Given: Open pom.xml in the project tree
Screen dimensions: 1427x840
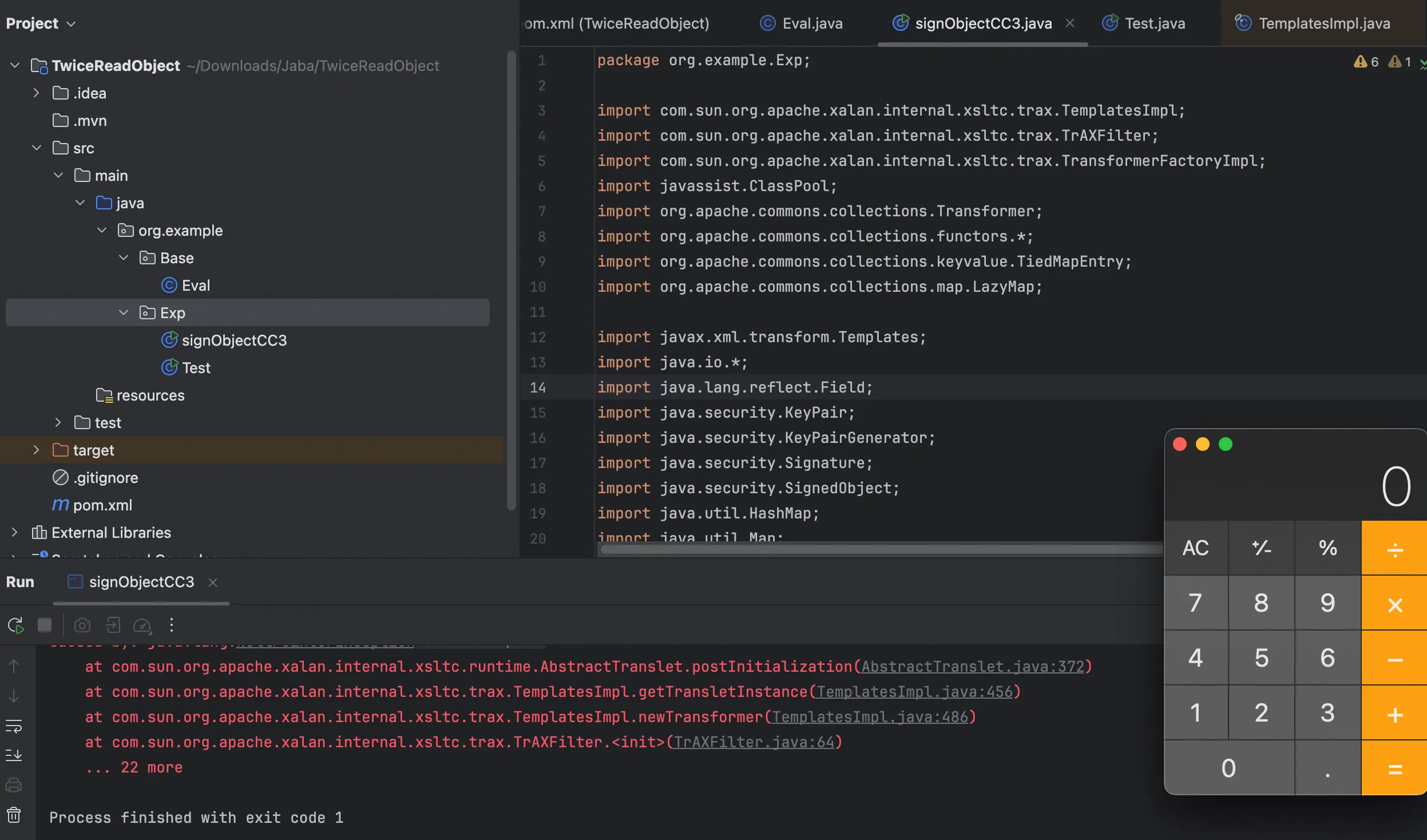Looking at the screenshot, I should [x=102, y=505].
